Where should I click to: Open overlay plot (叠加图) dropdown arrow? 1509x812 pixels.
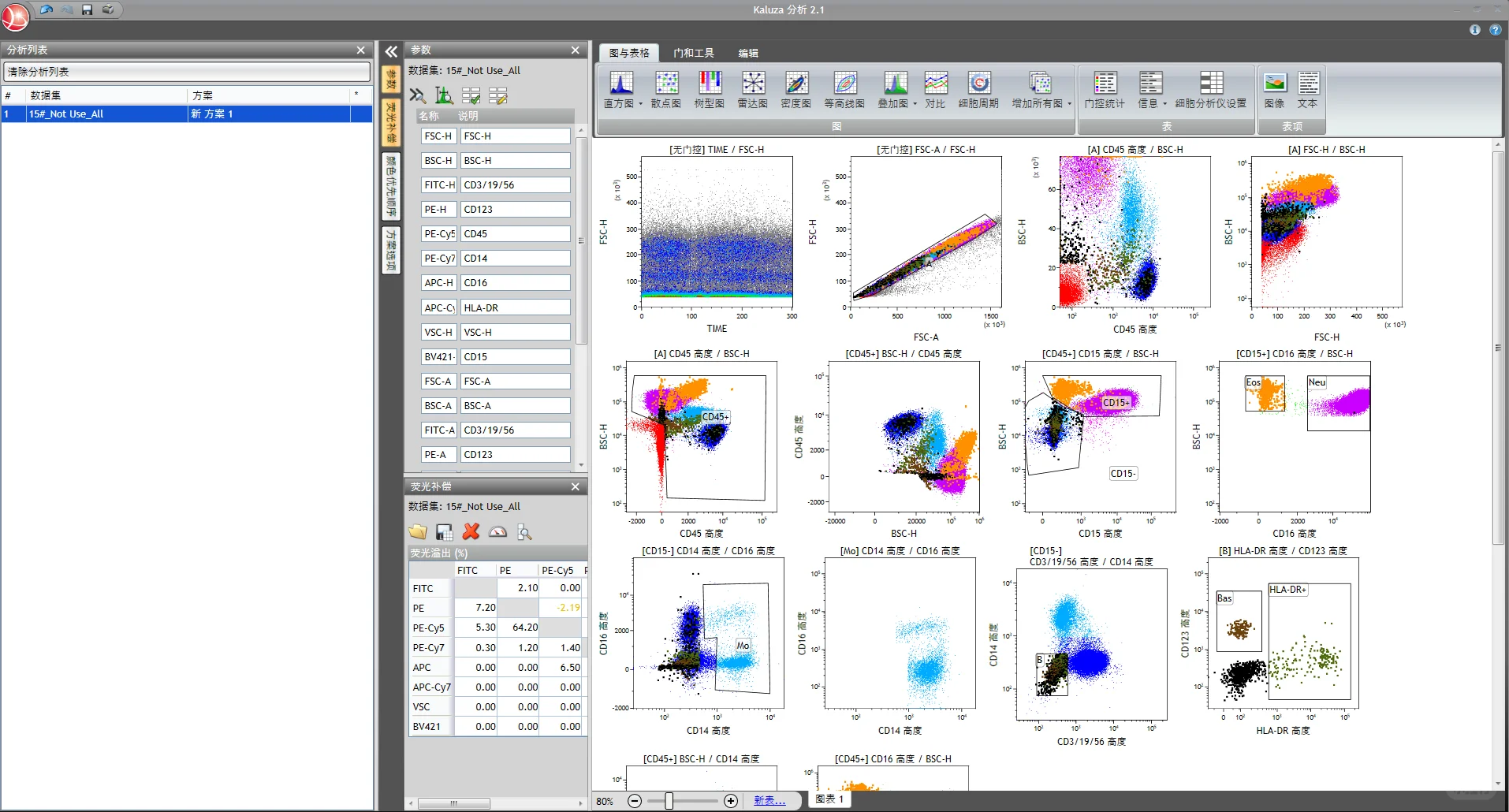click(915, 104)
